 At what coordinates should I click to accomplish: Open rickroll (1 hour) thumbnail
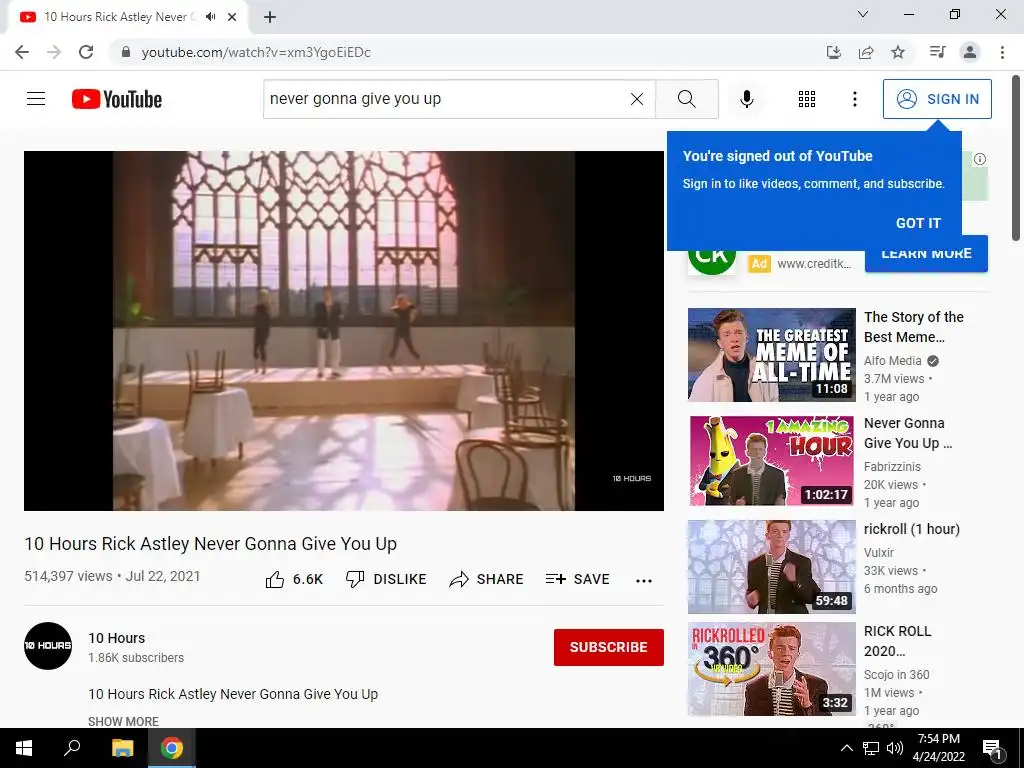pyautogui.click(x=772, y=567)
